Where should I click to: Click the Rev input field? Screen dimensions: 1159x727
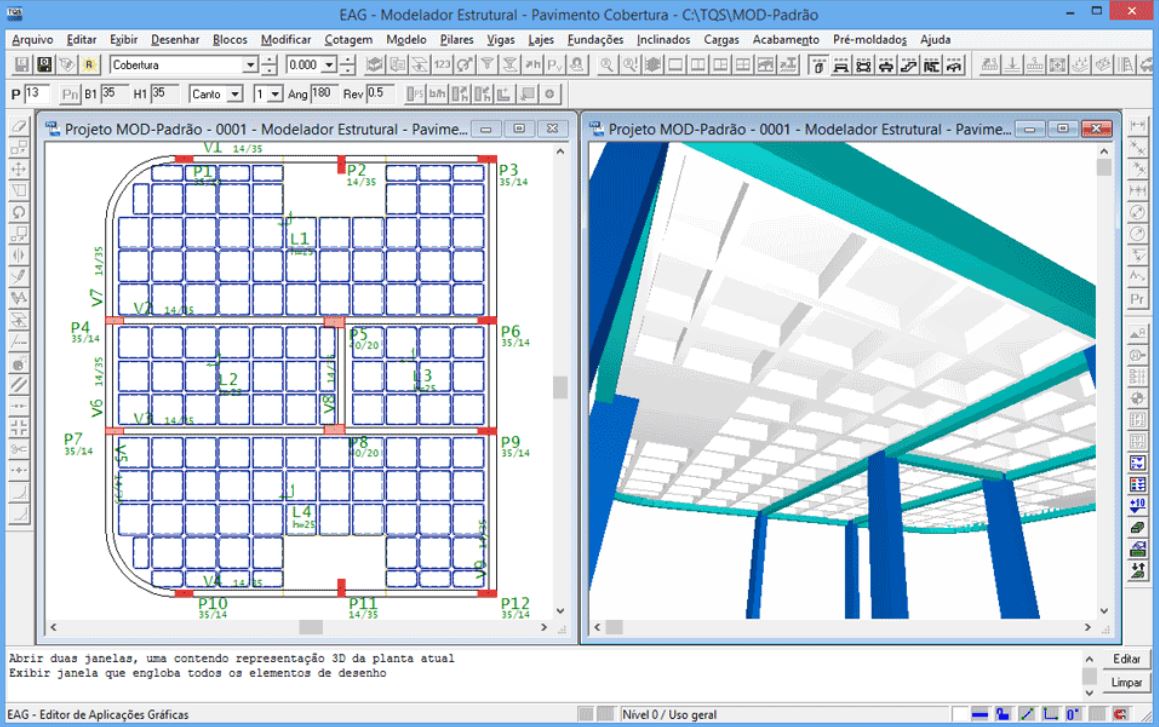(x=375, y=93)
